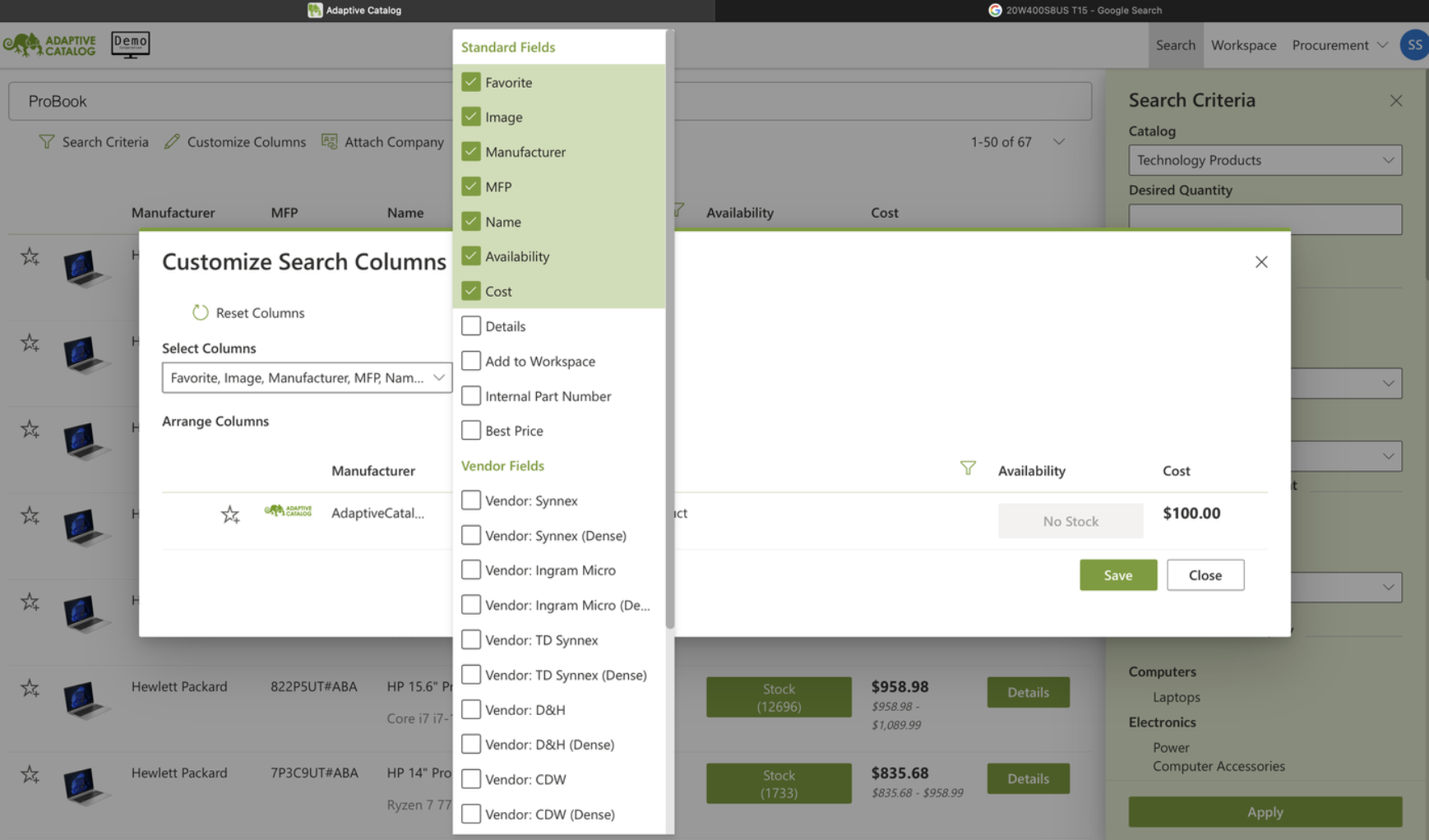Enable the Best Price column
1429x840 pixels.
coord(471,431)
